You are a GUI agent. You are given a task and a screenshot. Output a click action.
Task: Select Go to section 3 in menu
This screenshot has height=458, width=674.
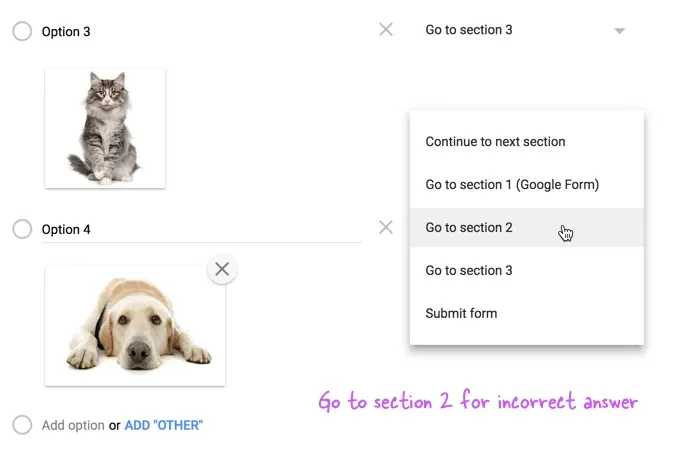[x=469, y=271]
